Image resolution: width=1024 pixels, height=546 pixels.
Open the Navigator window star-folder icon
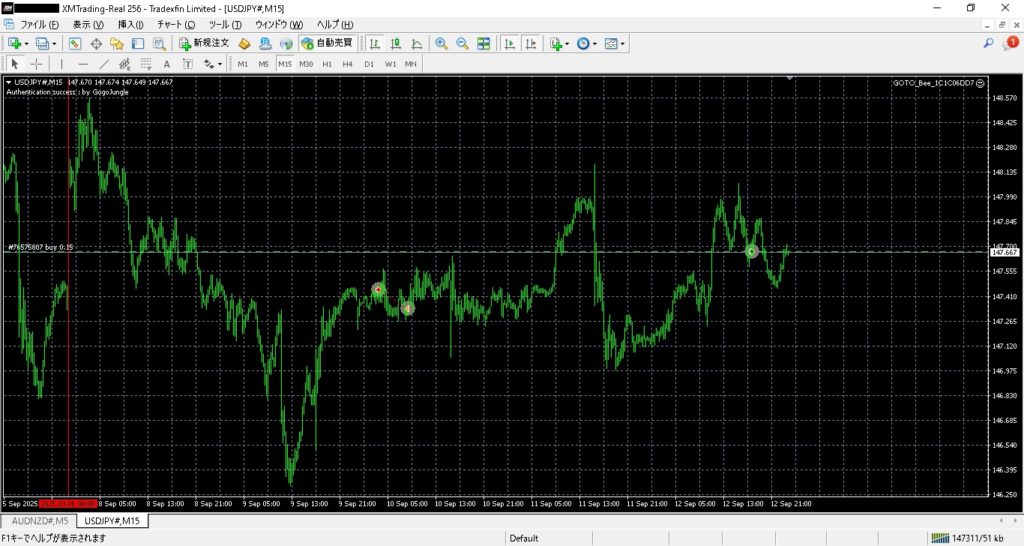coord(117,43)
